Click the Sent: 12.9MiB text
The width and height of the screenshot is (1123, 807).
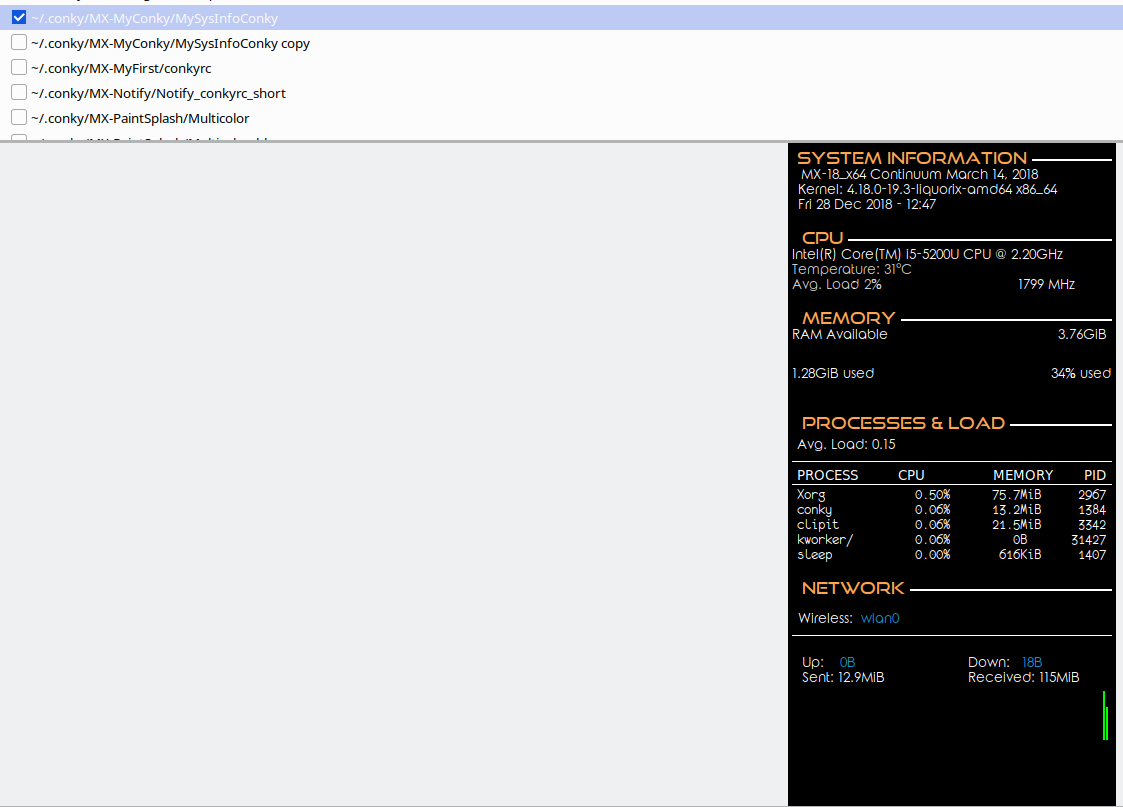(x=843, y=677)
